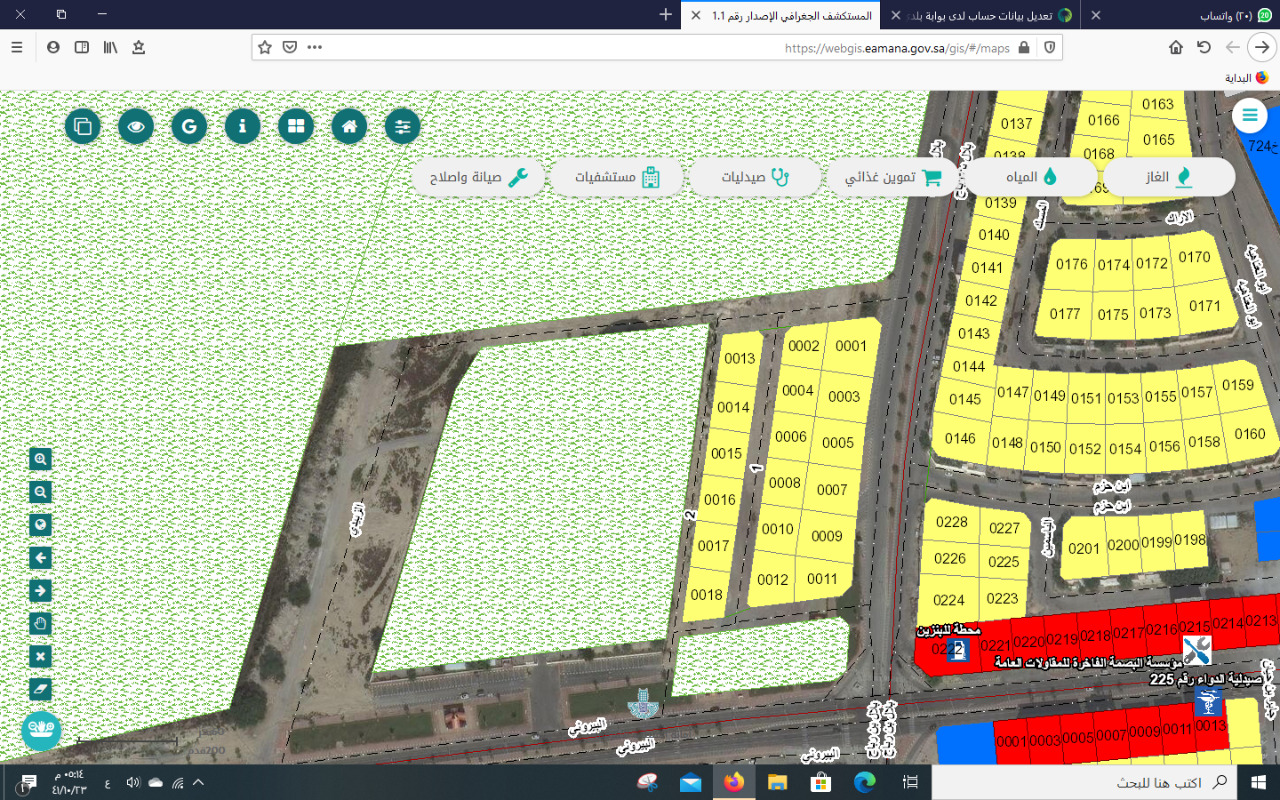Click the map zoom-out magnifier tool
The image size is (1280, 800).
click(40, 492)
